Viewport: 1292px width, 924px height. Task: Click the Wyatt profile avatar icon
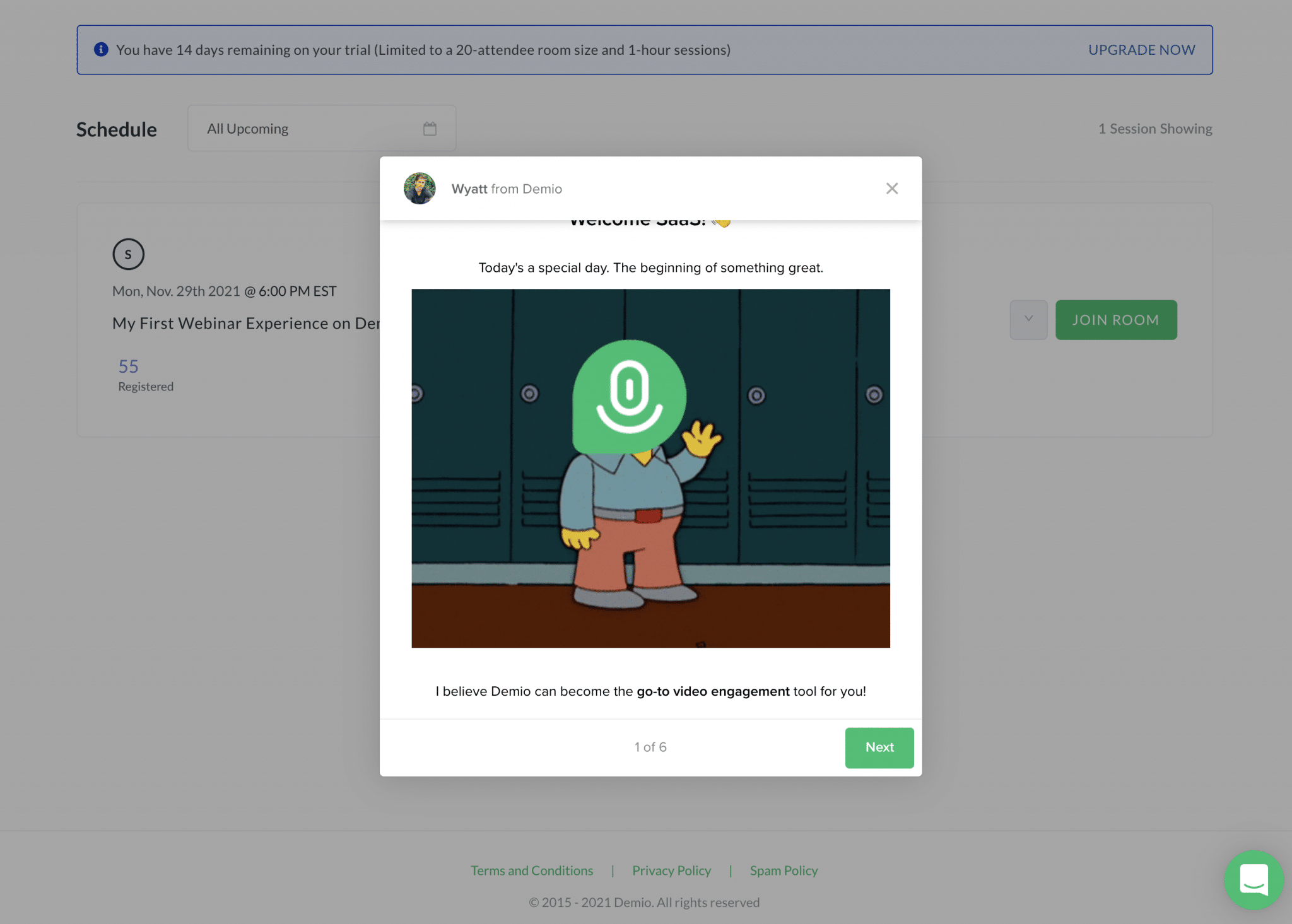(x=420, y=188)
